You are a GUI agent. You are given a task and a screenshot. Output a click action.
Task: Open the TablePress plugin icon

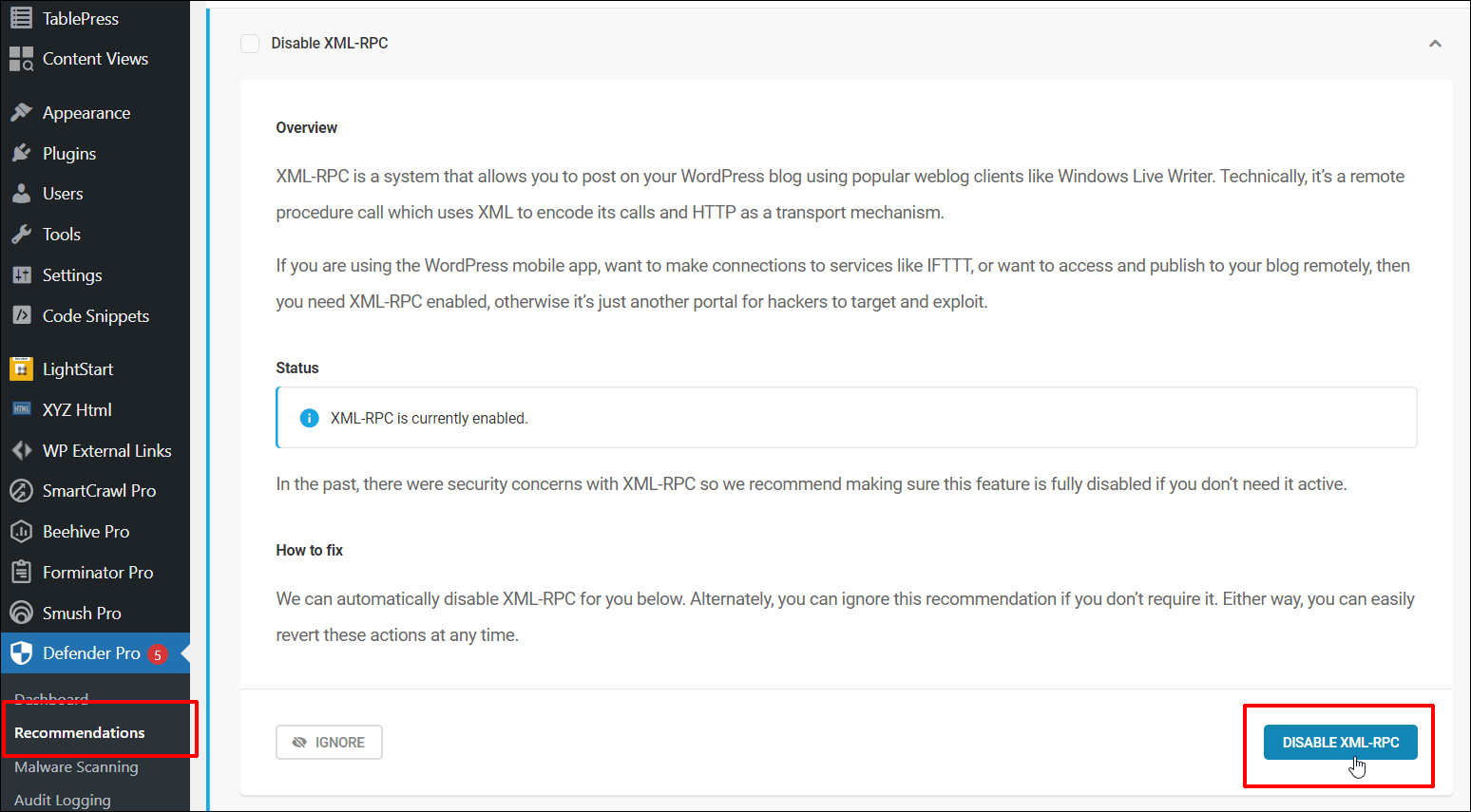click(21, 17)
